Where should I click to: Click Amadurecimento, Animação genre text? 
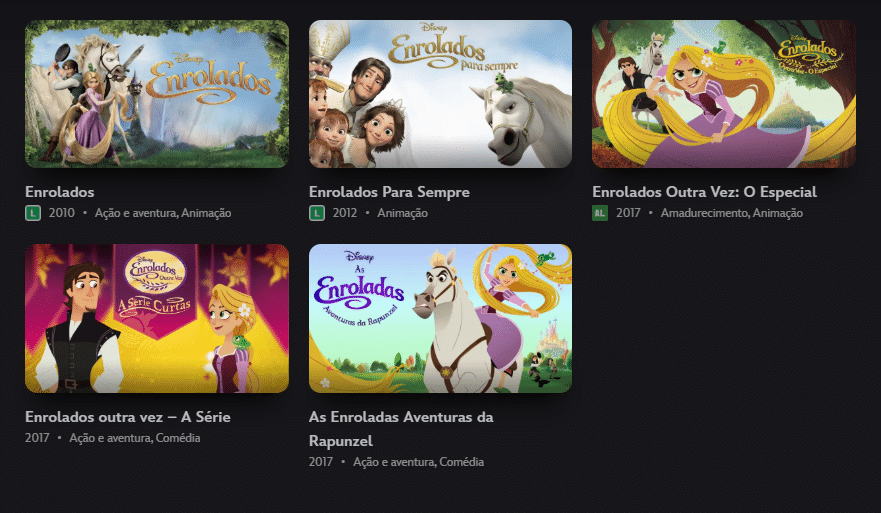pyautogui.click(x=732, y=213)
